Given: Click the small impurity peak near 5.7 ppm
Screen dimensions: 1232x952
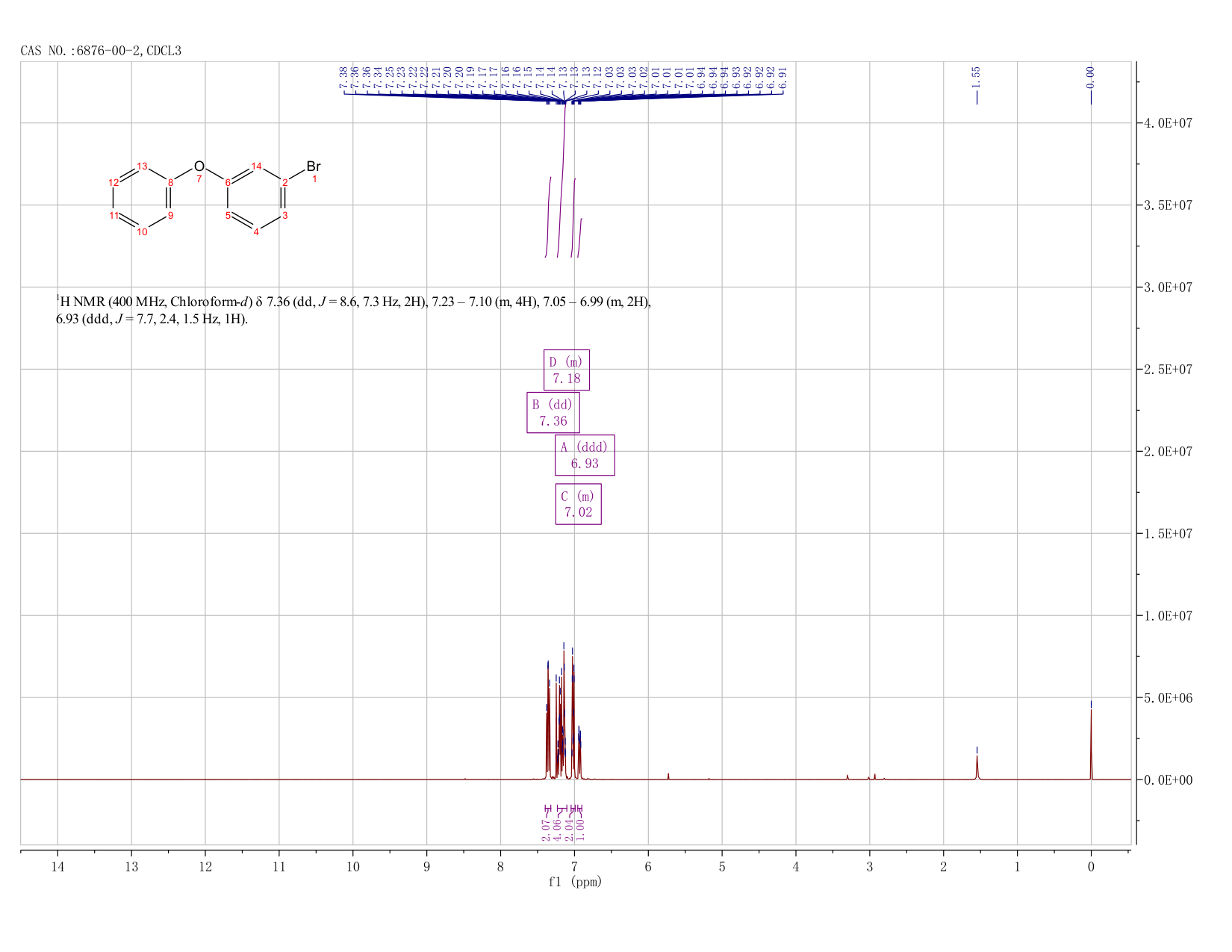Looking at the screenshot, I should click(668, 776).
